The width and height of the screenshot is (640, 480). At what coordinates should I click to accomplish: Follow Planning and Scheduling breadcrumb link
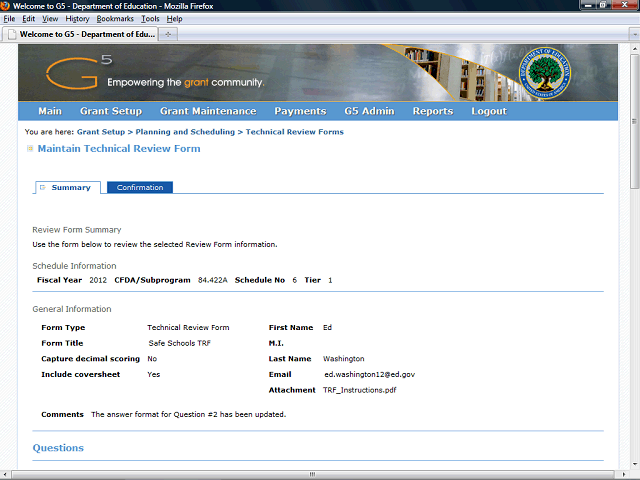185,132
